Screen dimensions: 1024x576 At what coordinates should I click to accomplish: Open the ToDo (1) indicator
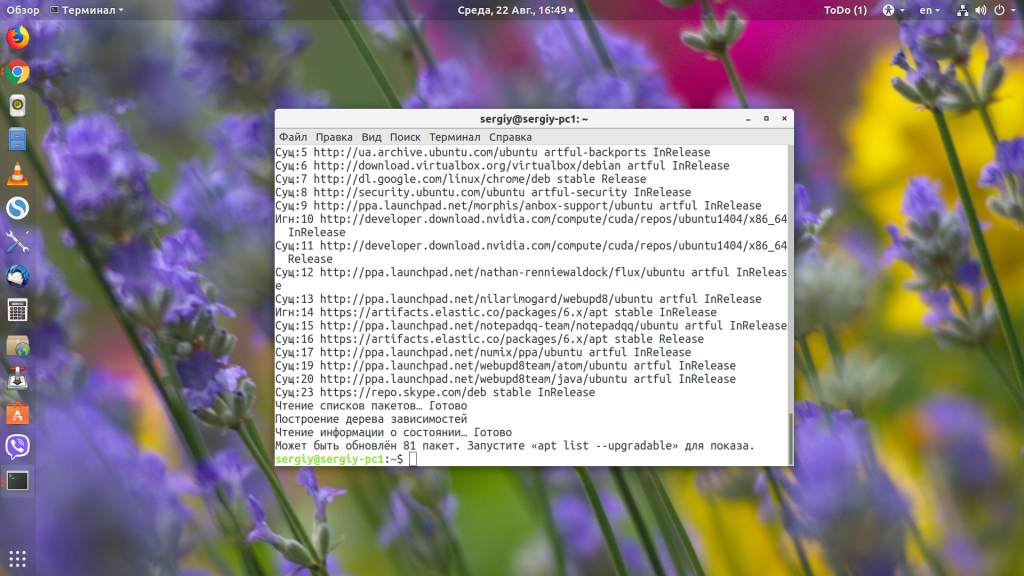pos(845,10)
